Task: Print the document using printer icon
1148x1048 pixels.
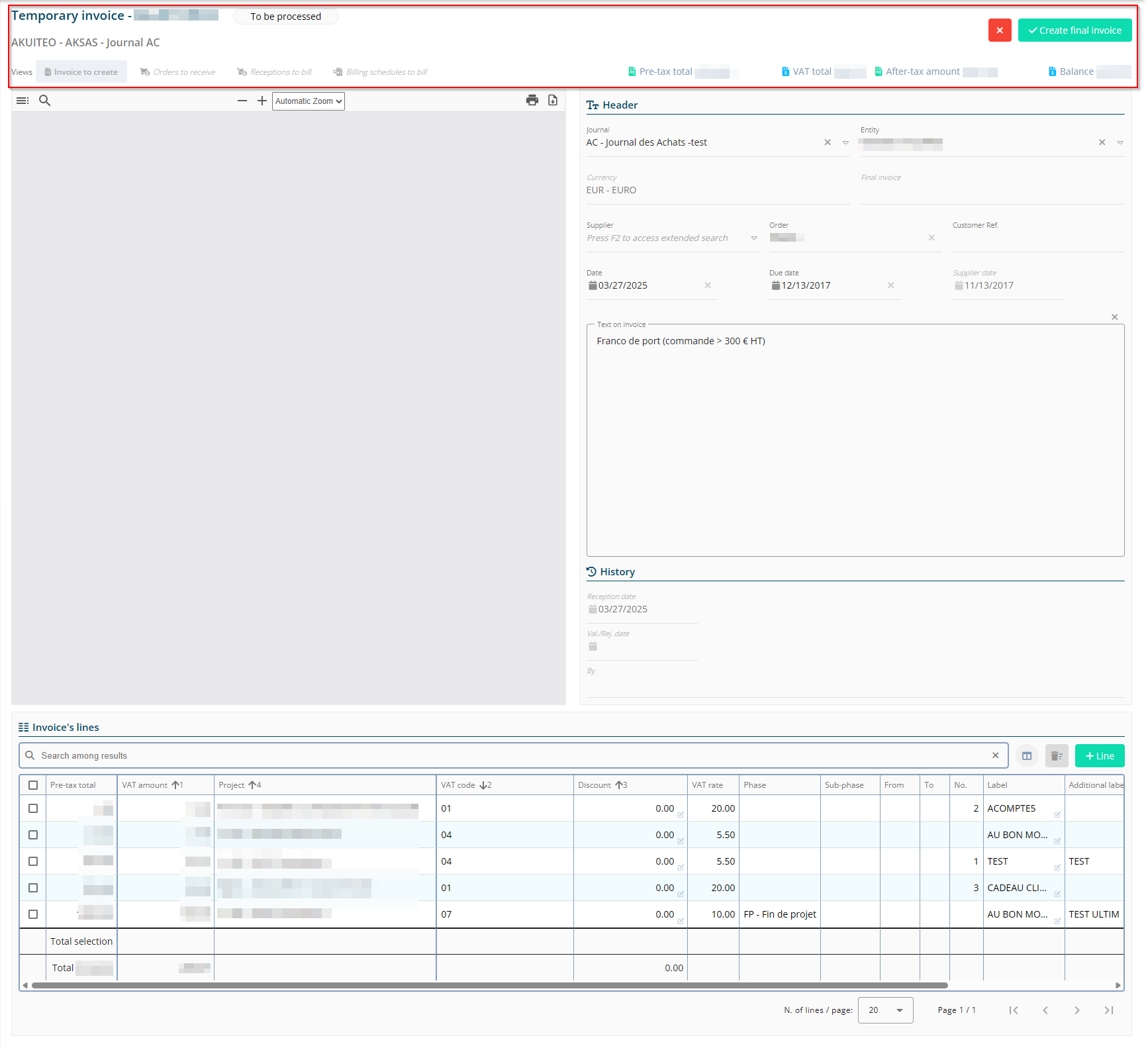Action: coord(532,100)
